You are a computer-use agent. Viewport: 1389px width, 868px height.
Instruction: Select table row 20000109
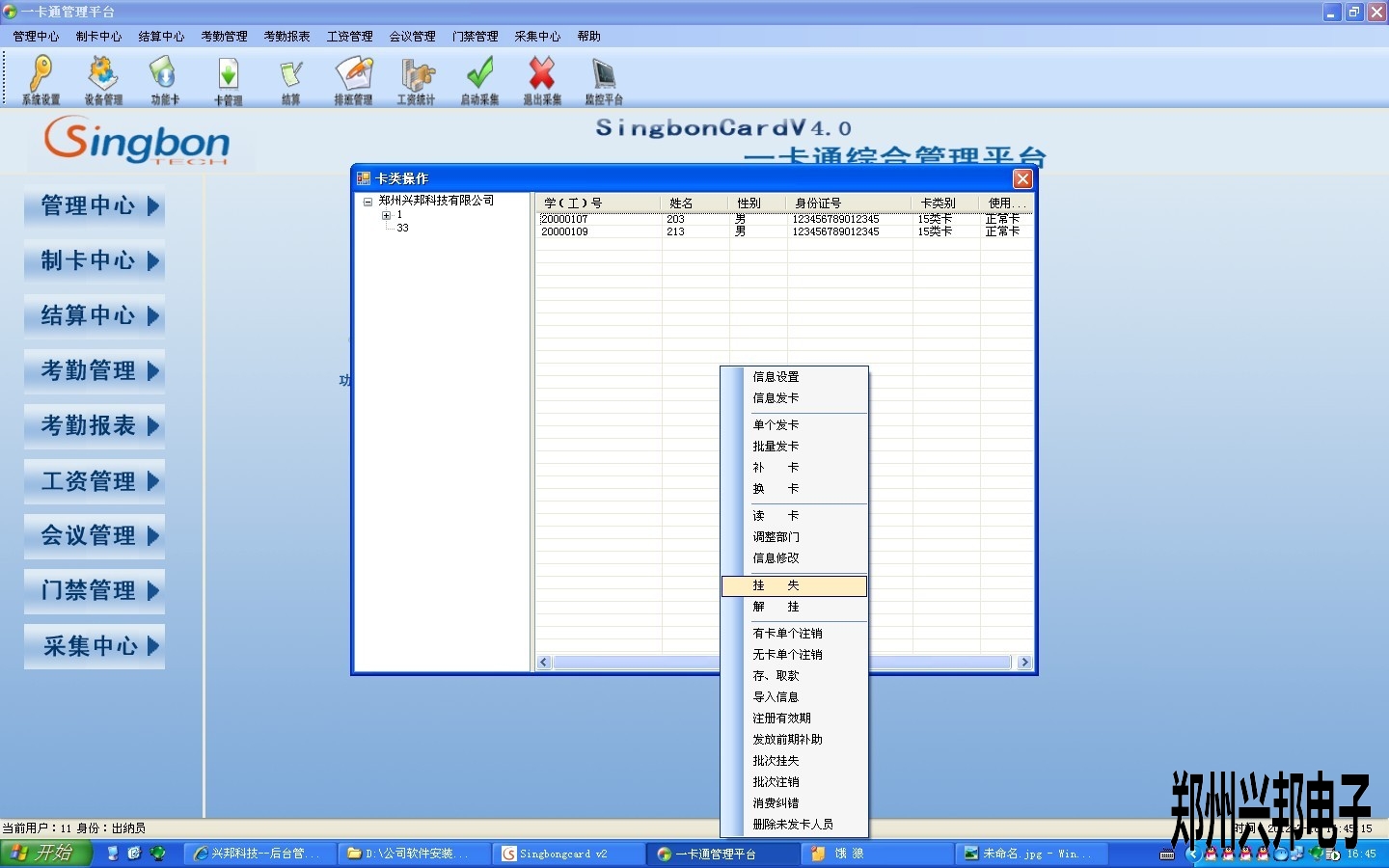point(784,232)
